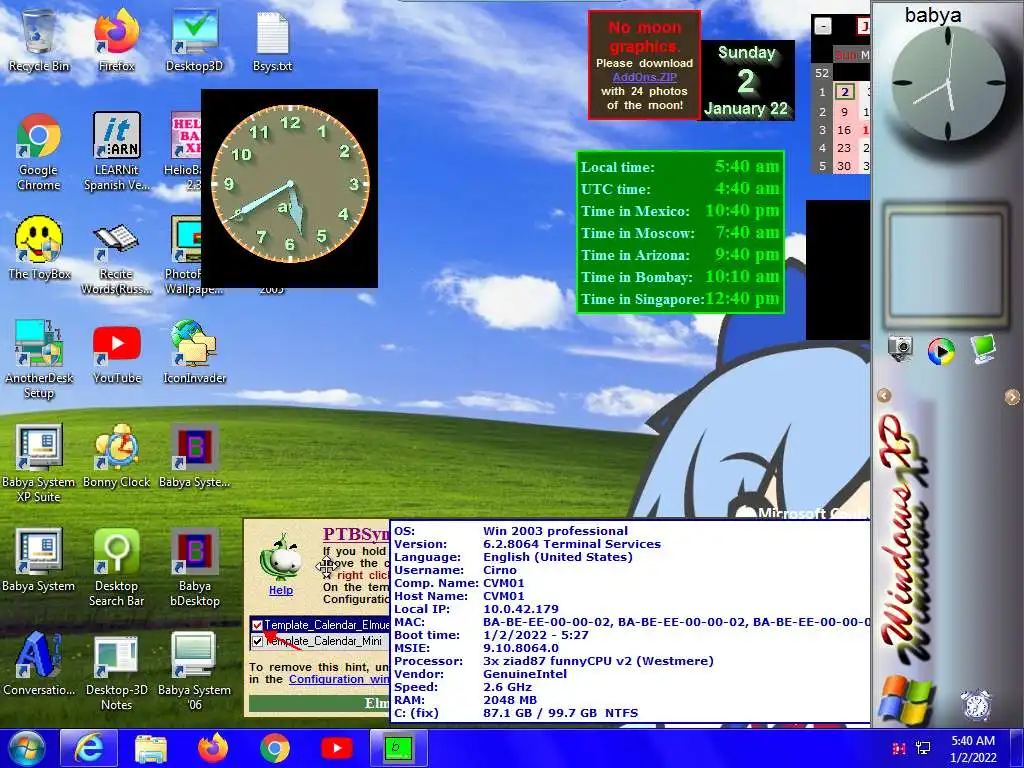The width and height of the screenshot is (1024, 768).
Task: Select date 16 in the calendar
Action: (844, 130)
